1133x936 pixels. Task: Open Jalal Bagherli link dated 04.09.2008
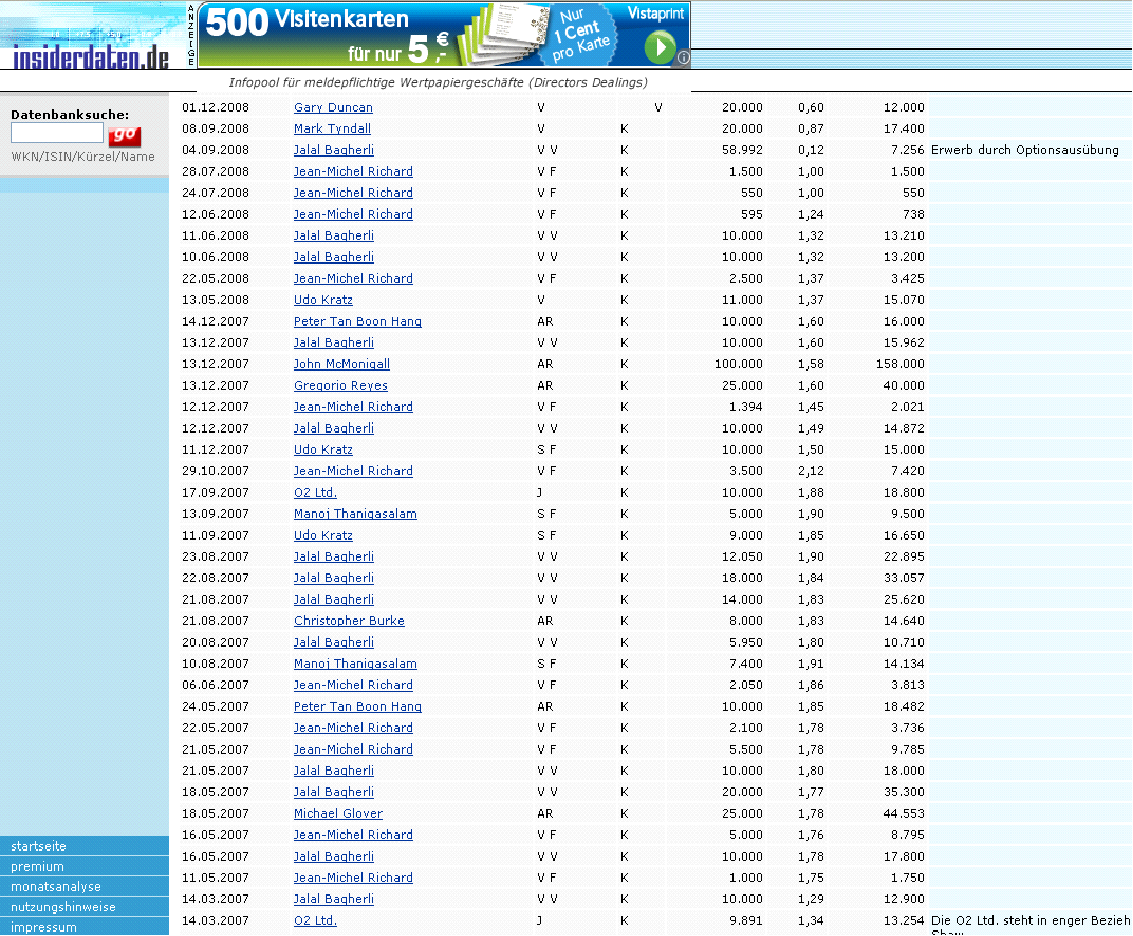click(334, 150)
